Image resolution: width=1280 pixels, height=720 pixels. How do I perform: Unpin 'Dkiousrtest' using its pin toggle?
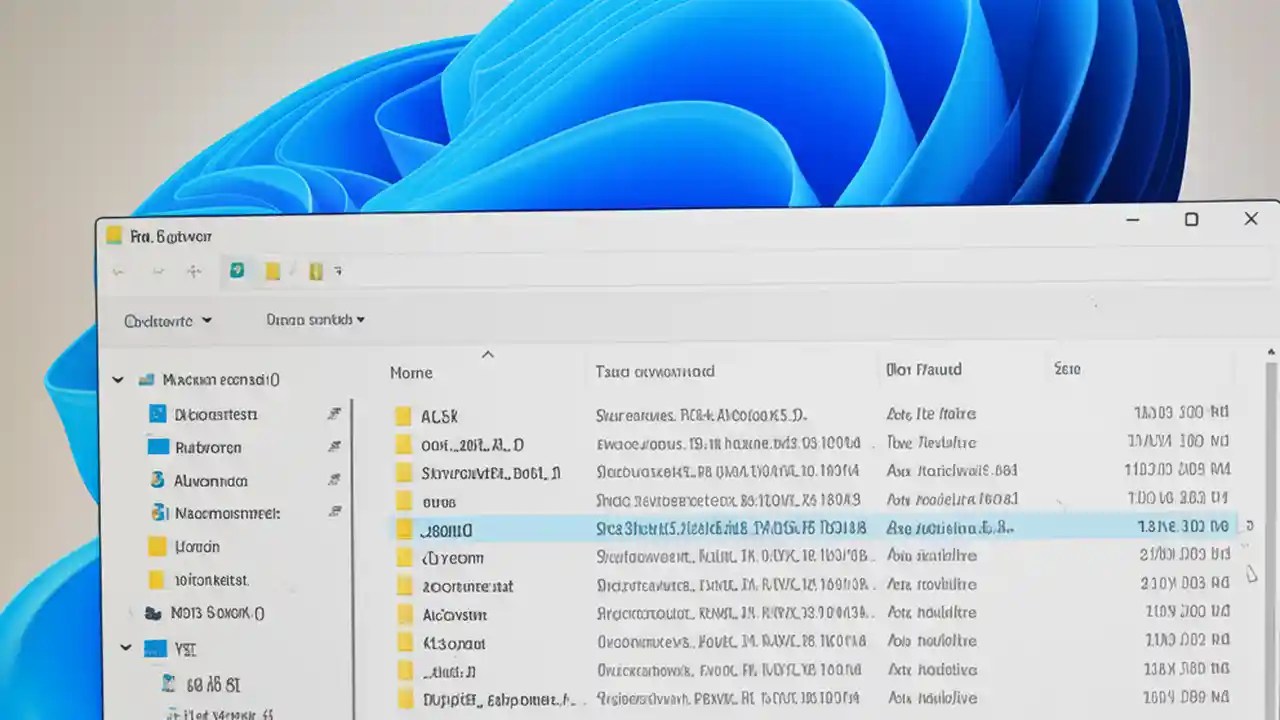click(334, 413)
